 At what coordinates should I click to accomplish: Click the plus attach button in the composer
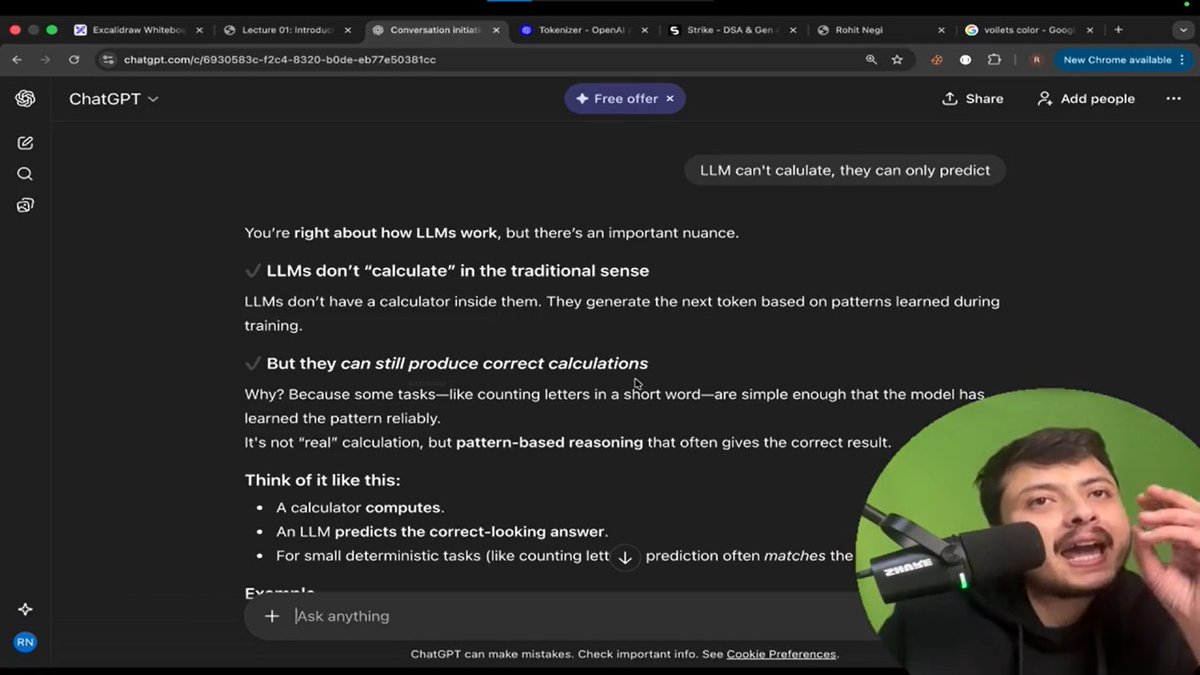pyautogui.click(x=272, y=616)
